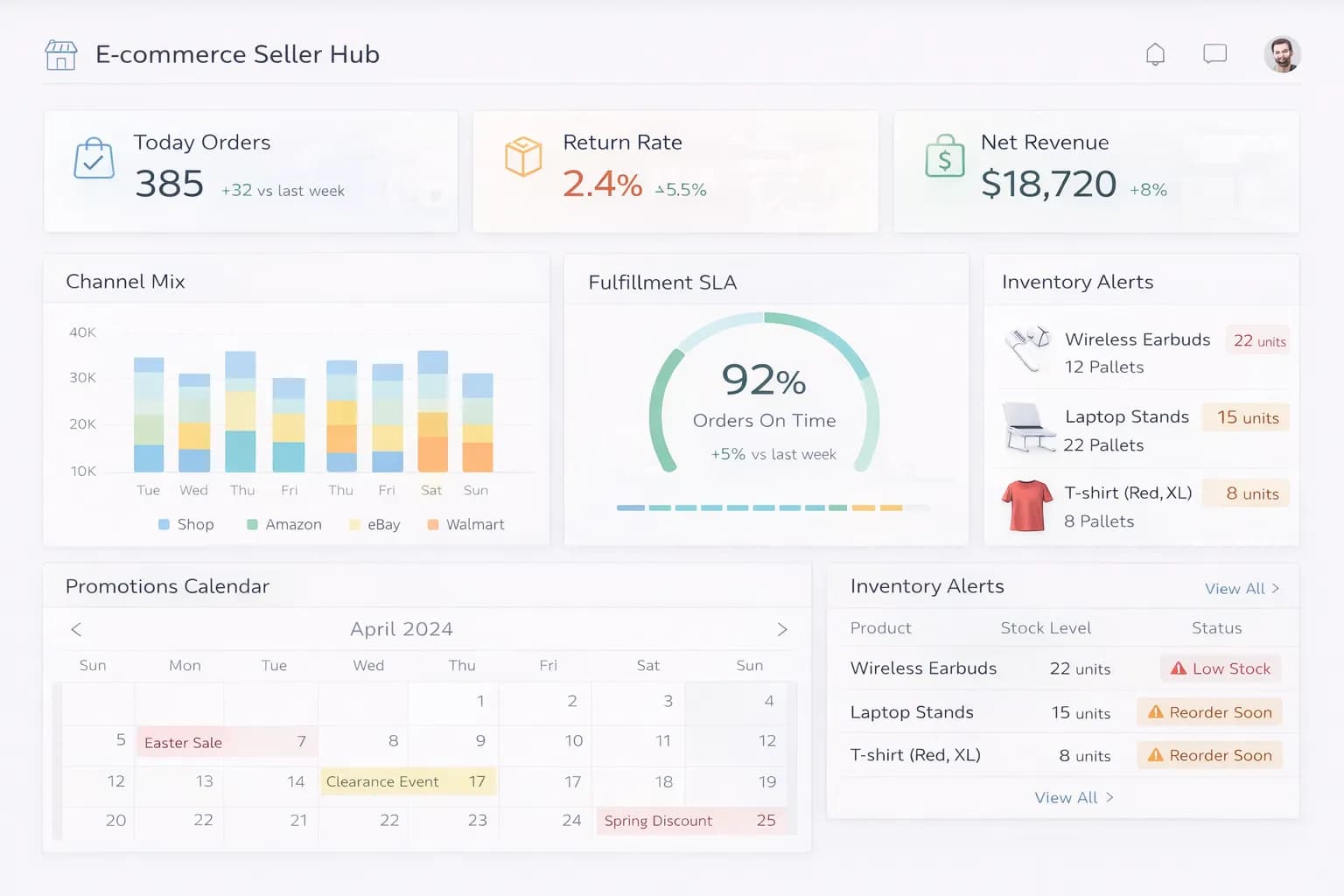Screen dimensions: 1344x896
Task: Click the storefront logo icon
Action: click(x=61, y=55)
